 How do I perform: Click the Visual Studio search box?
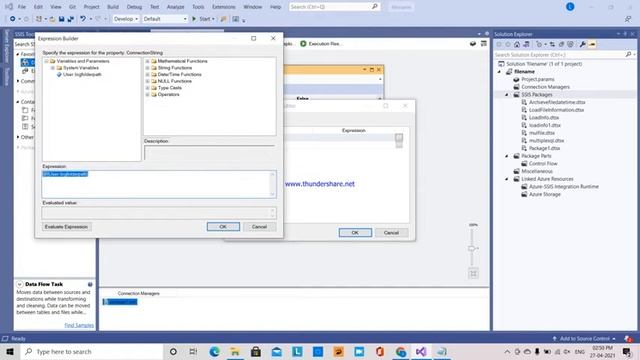click(x=334, y=7)
